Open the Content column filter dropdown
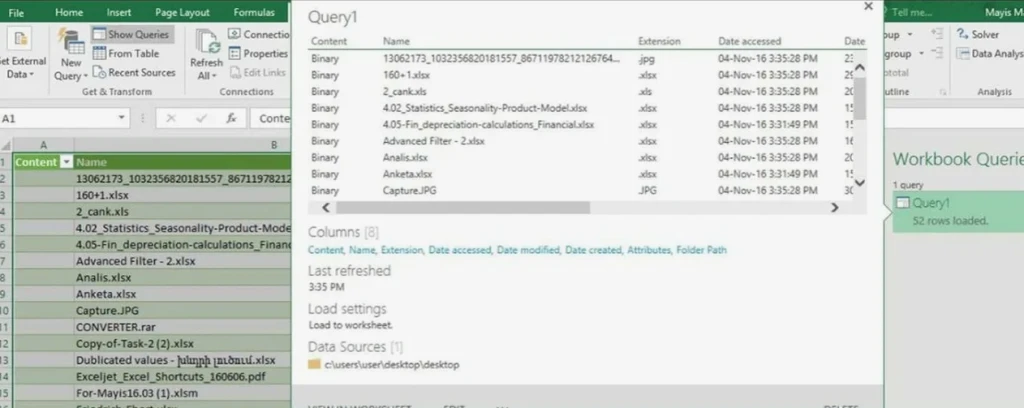 pos(66,162)
